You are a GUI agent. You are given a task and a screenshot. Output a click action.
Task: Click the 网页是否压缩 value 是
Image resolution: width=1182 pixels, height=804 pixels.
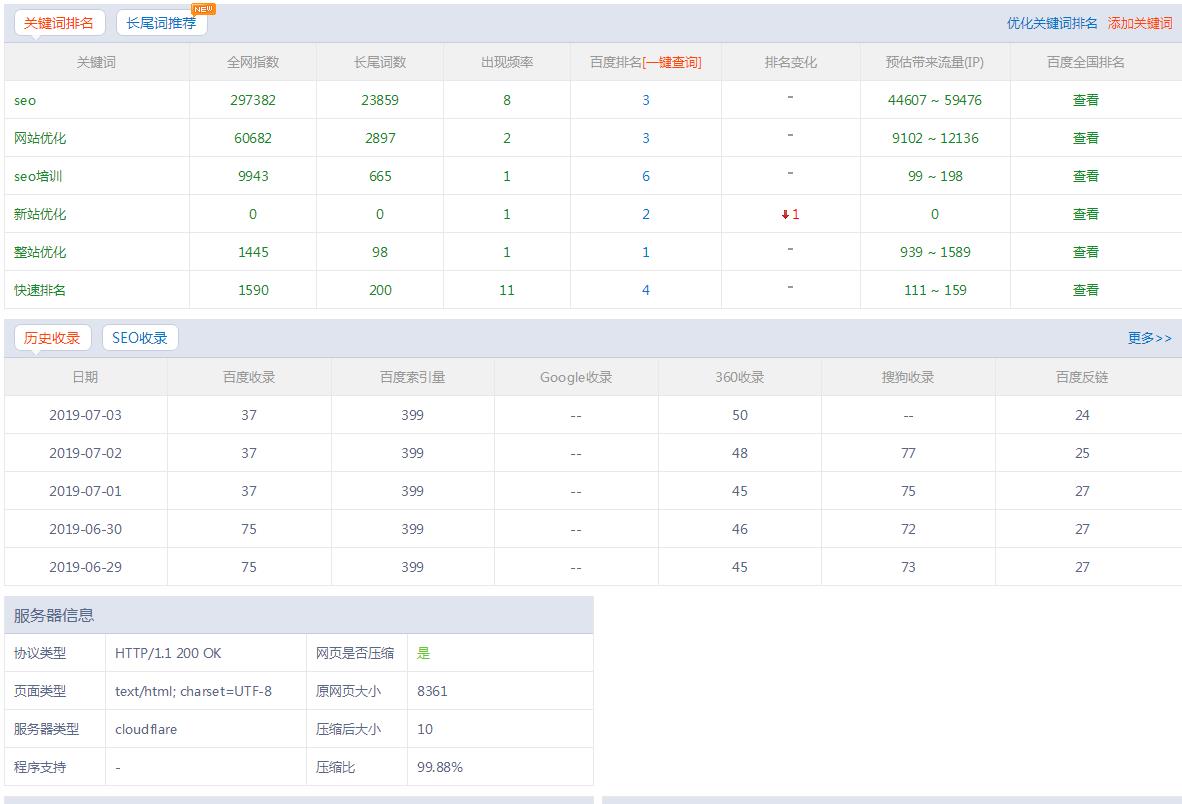point(424,653)
